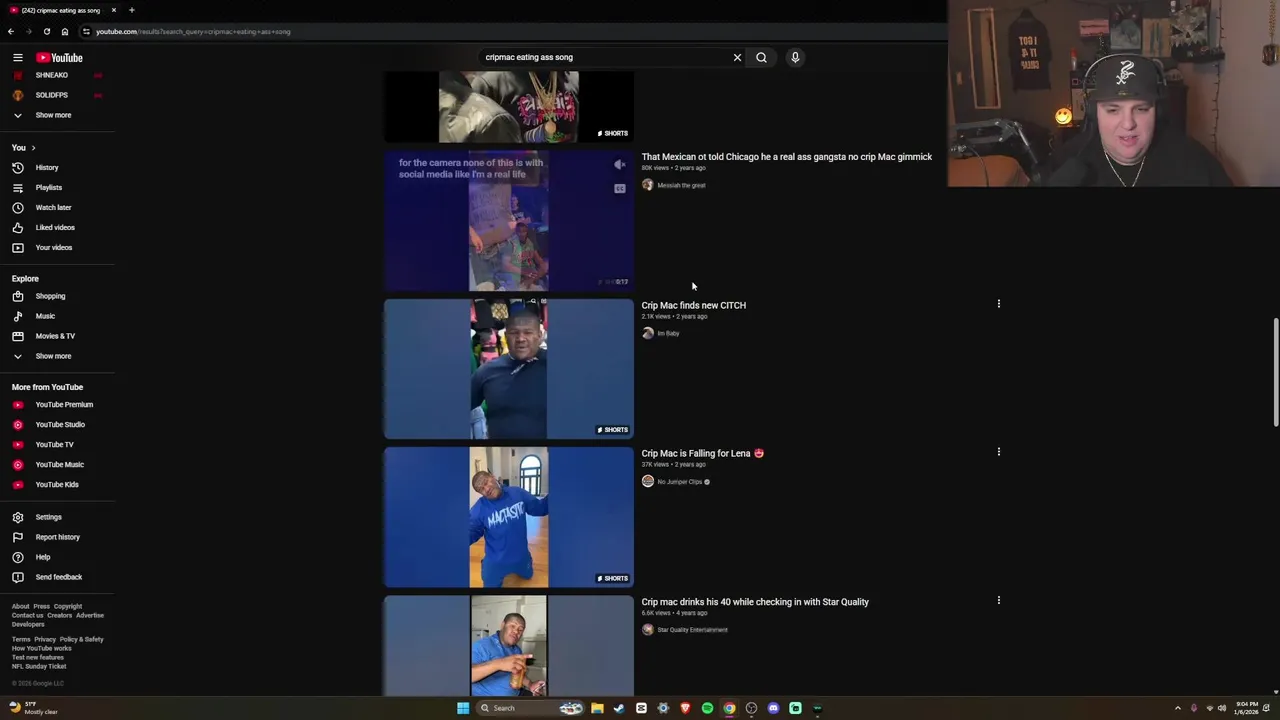Screen dimensions: 1280x720
Task: Click the browser address bar URL
Action: click(193, 31)
